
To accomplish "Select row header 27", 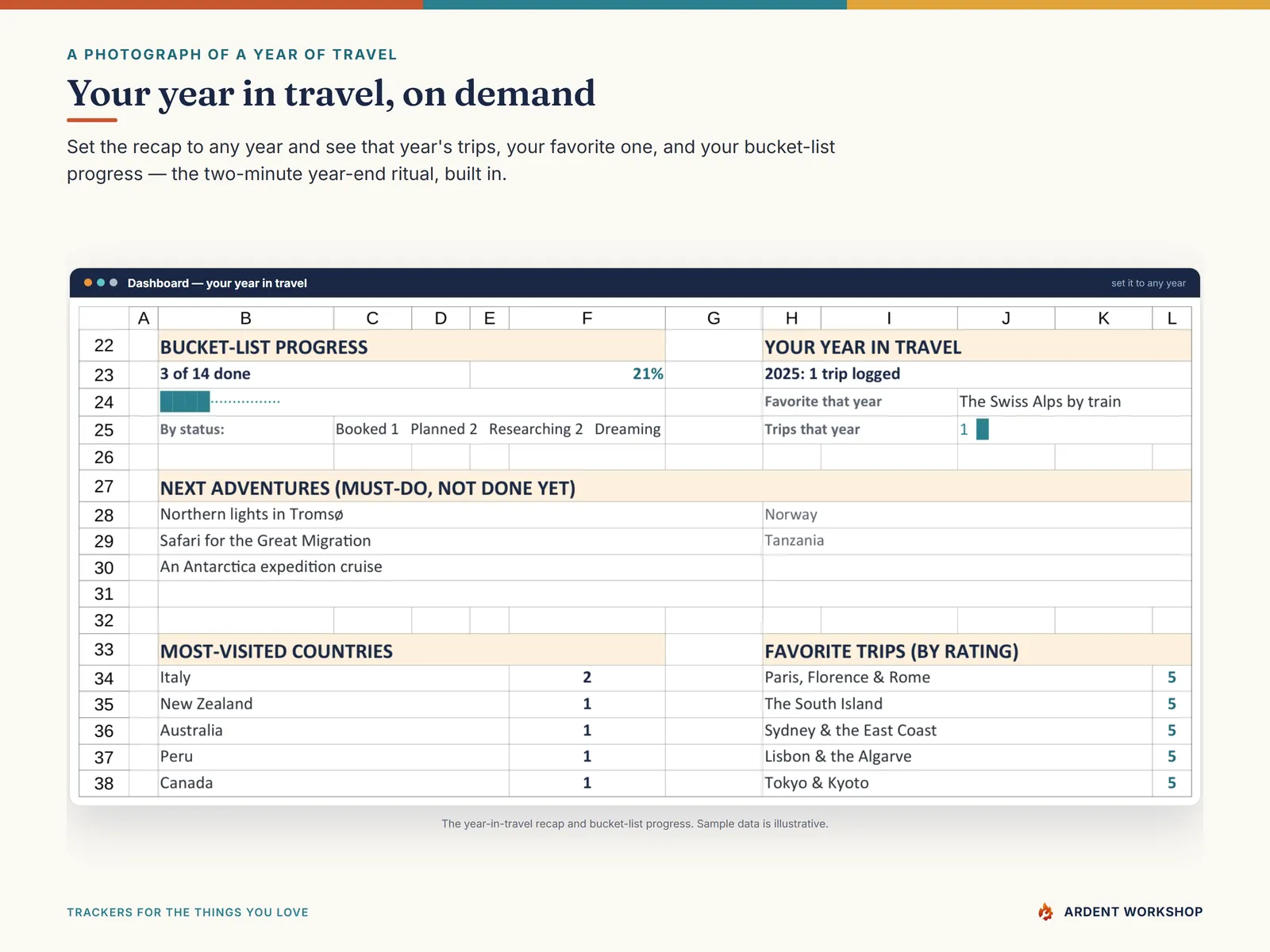I will coord(104,486).
